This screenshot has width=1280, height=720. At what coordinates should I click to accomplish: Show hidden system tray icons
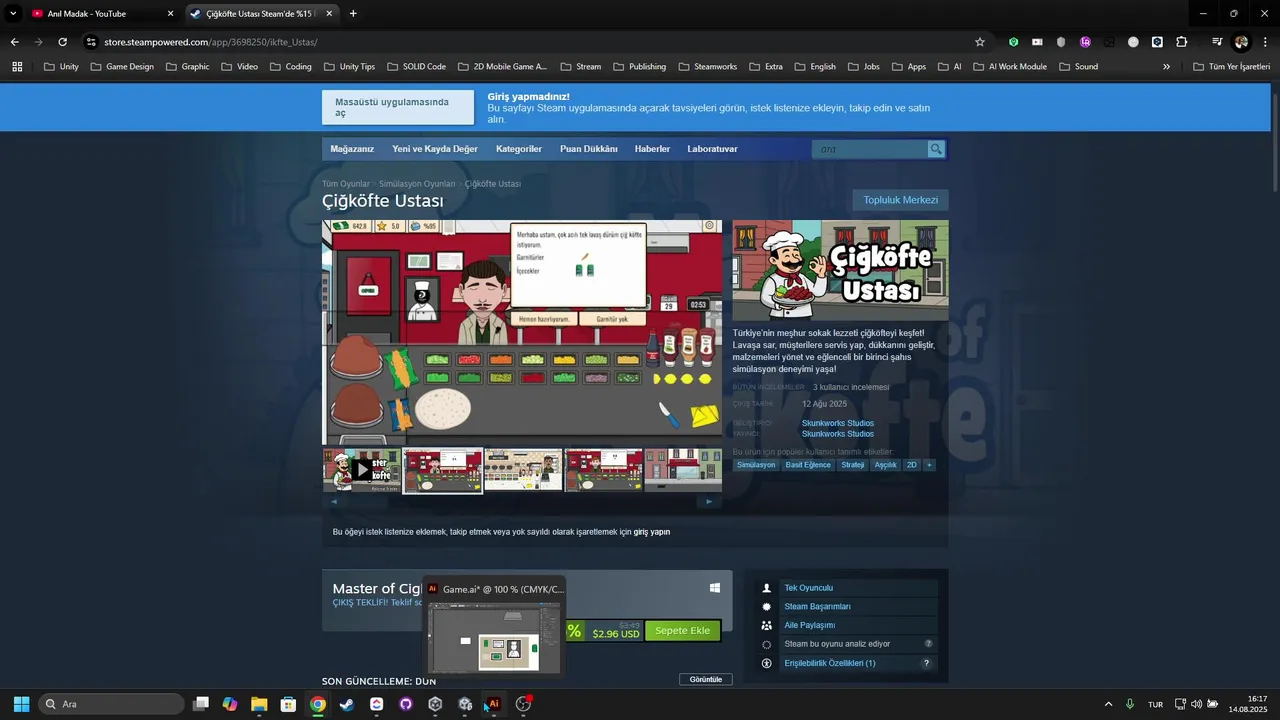click(1108, 704)
